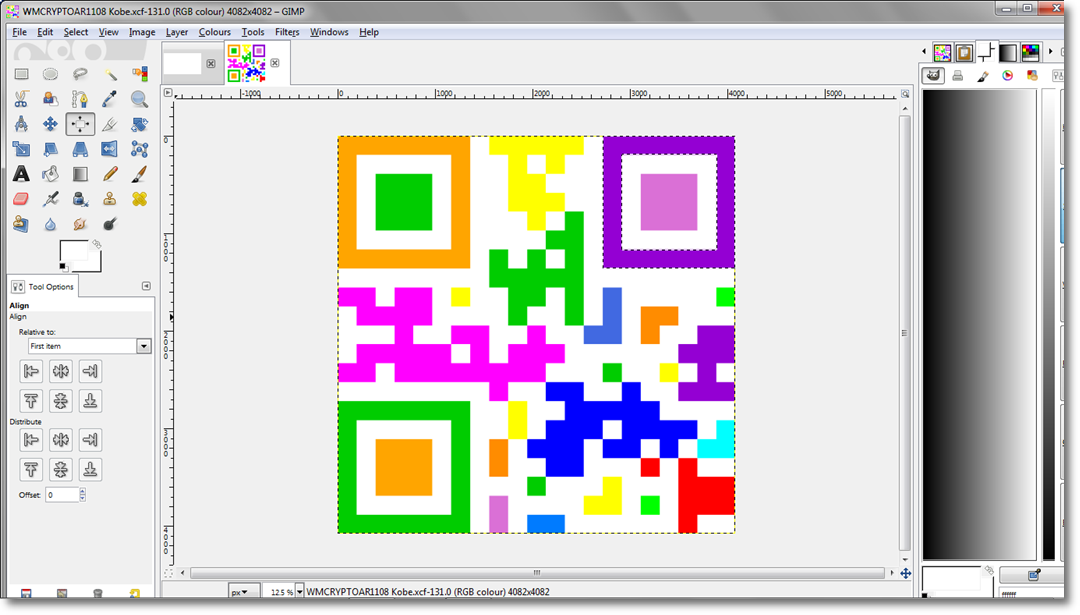1080x615 pixels.
Task: Select the Colour Picker eyedropper tool
Action: click(x=110, y=99)
